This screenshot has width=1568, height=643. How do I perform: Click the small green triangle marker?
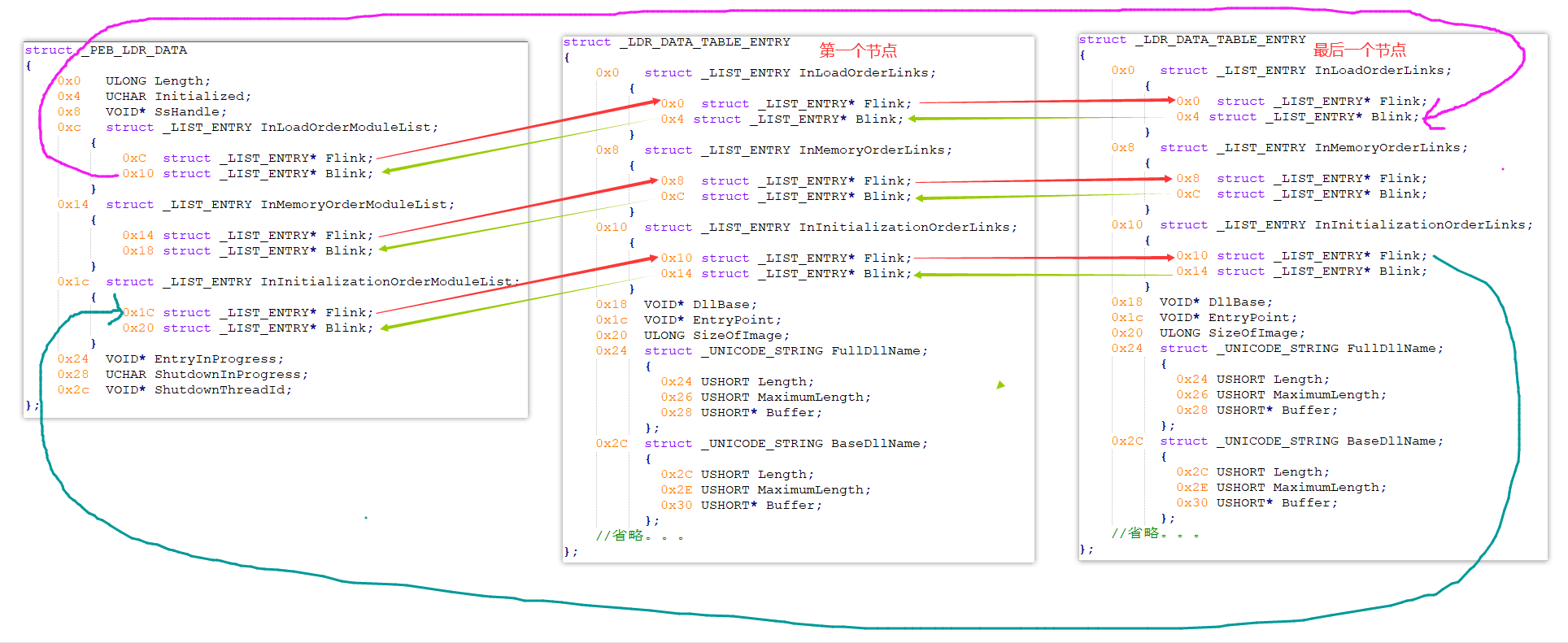(1000, 385)
